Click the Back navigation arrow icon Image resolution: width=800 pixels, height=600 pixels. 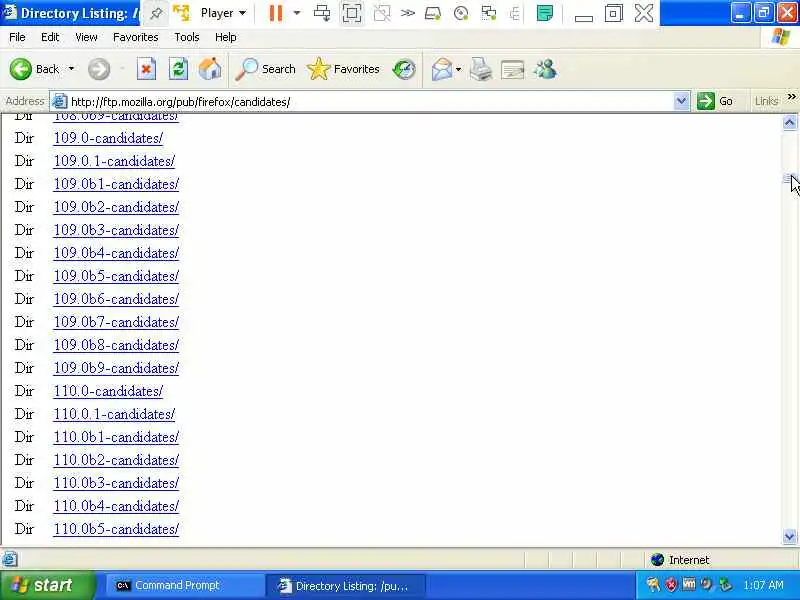(x=20, y=69)
